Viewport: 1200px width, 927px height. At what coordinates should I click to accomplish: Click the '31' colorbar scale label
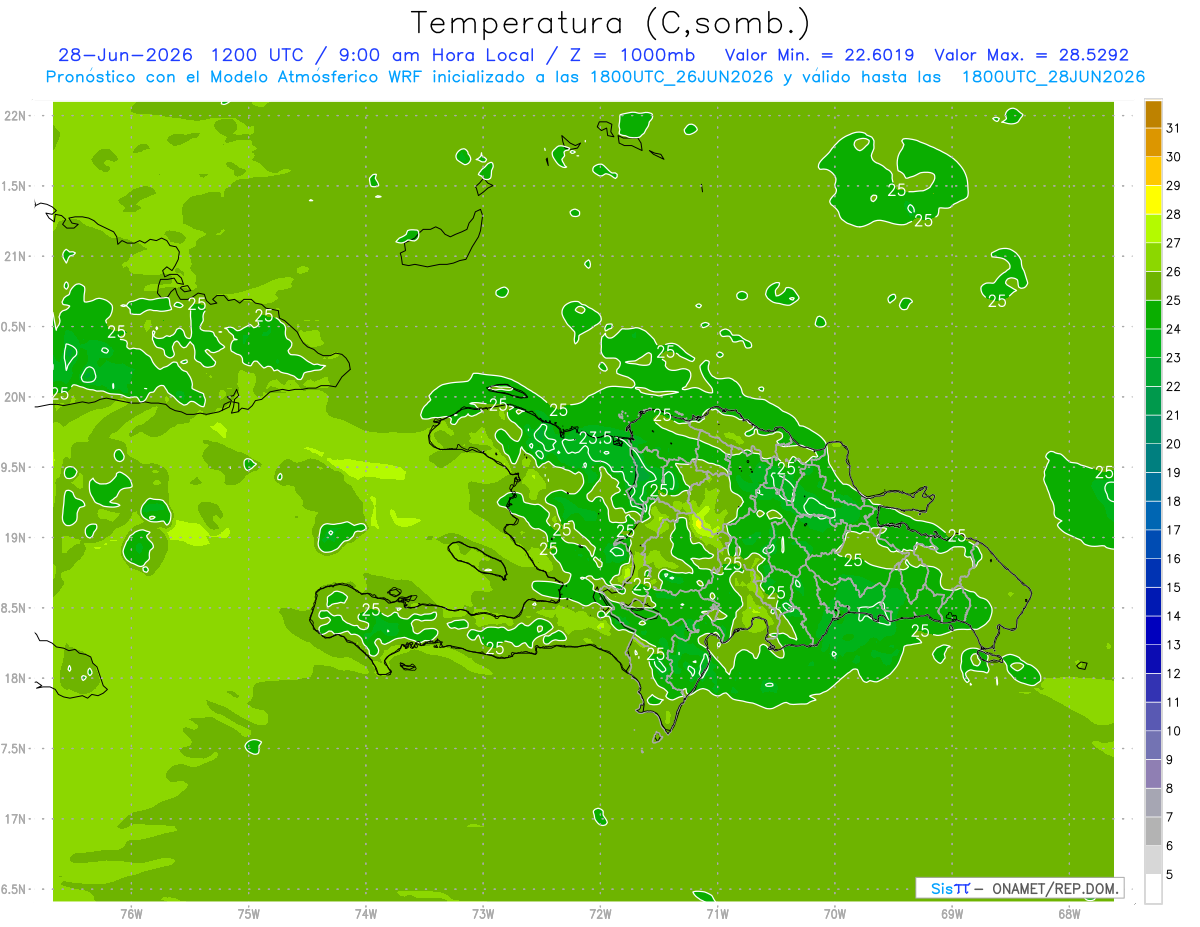[1174, 128]
